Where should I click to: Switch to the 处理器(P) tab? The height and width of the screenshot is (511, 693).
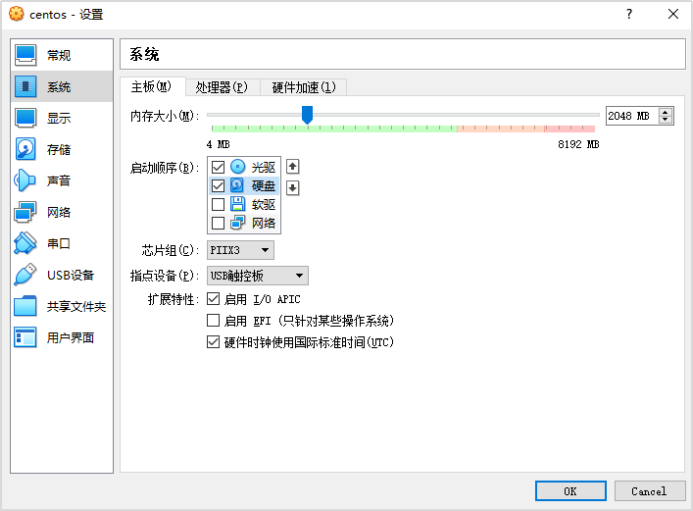[222, 88]
